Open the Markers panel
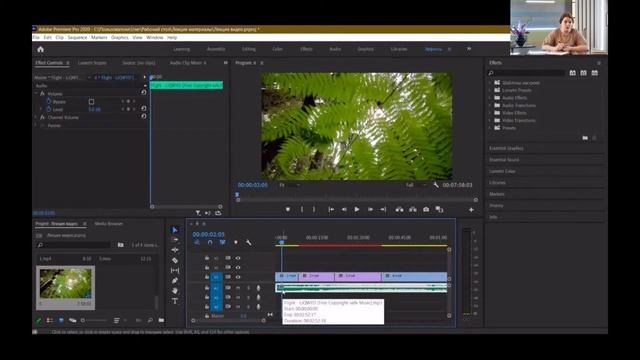Screen dimensions: 640x360 497,194
